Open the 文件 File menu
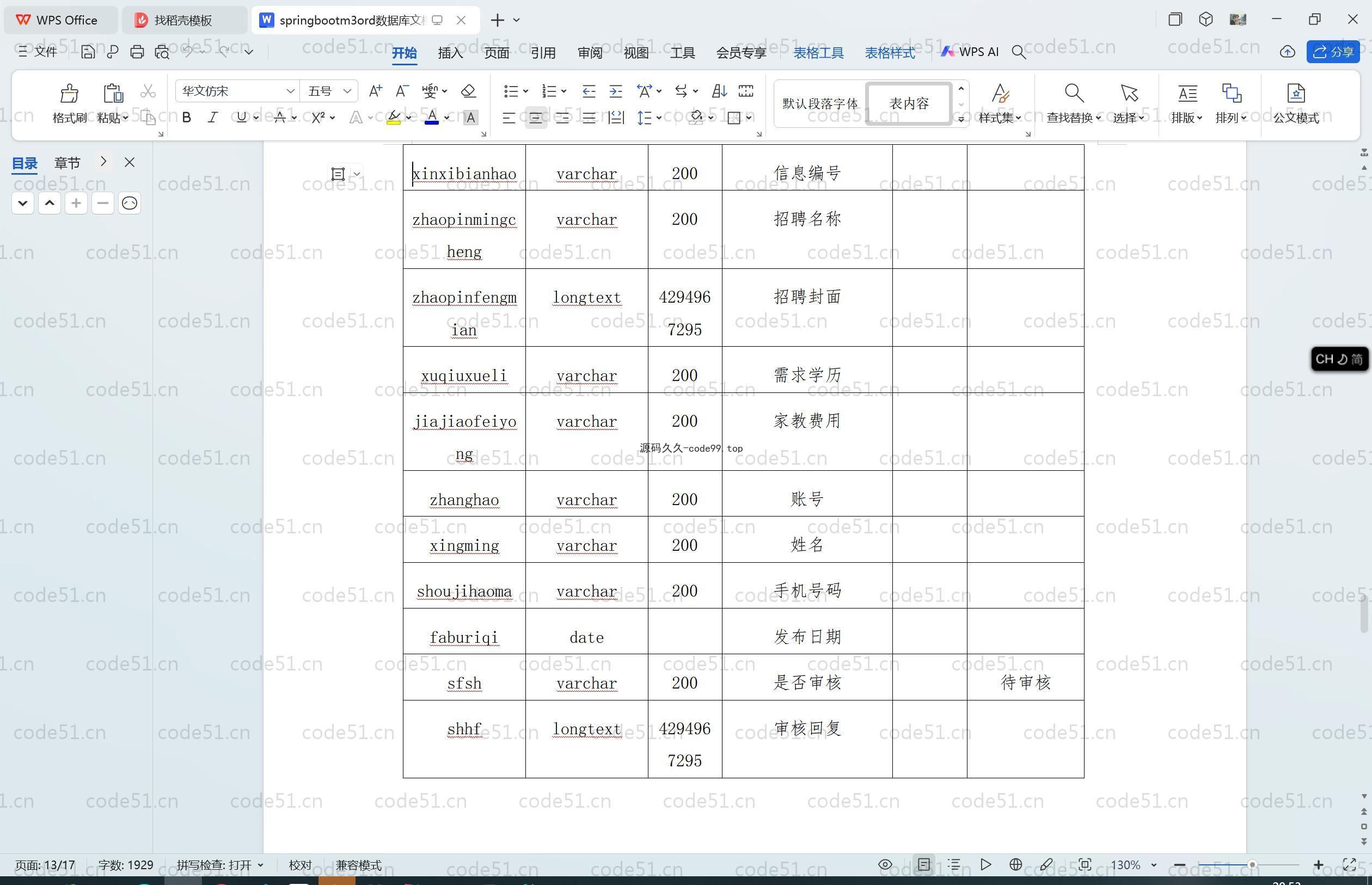Viewport: 1372px width, 885px height. 38,52
